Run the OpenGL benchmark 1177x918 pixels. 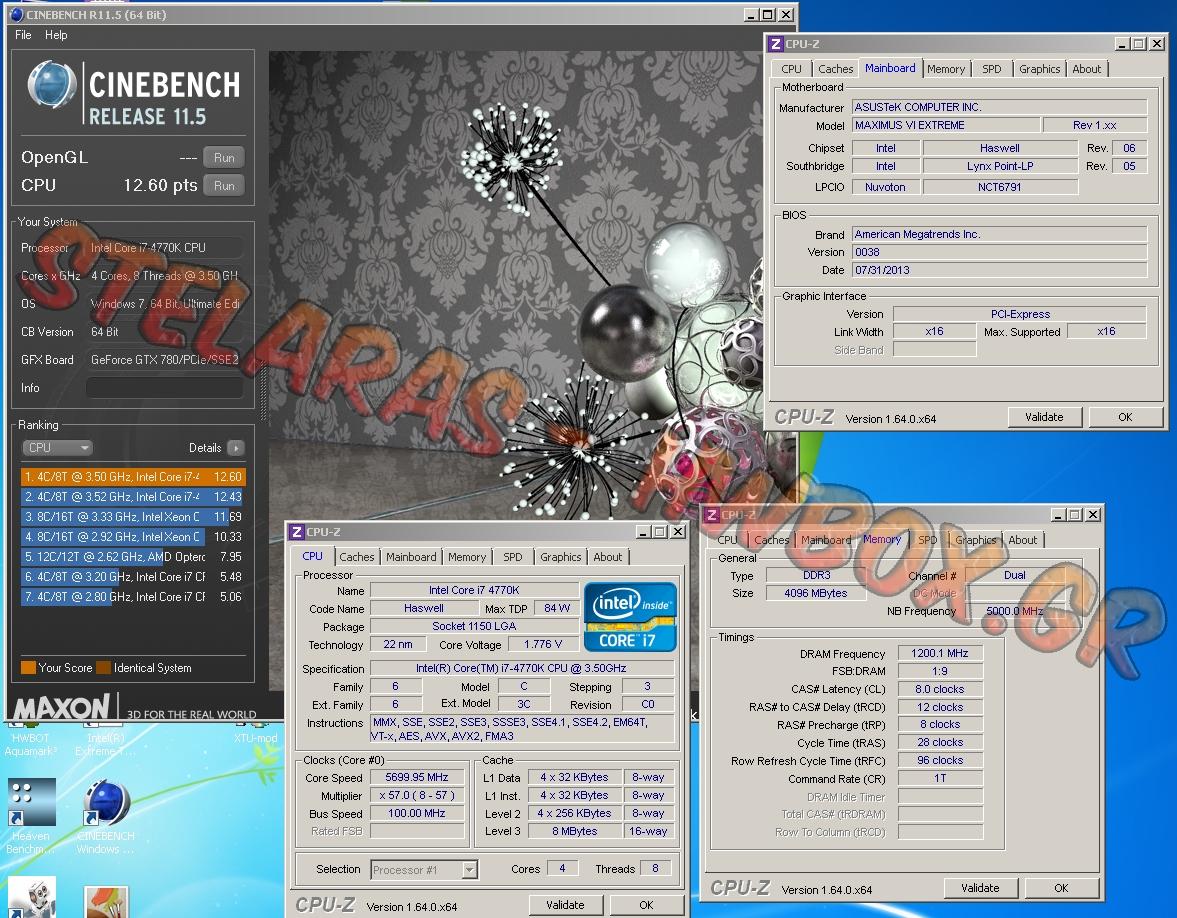tap(224, 158)
